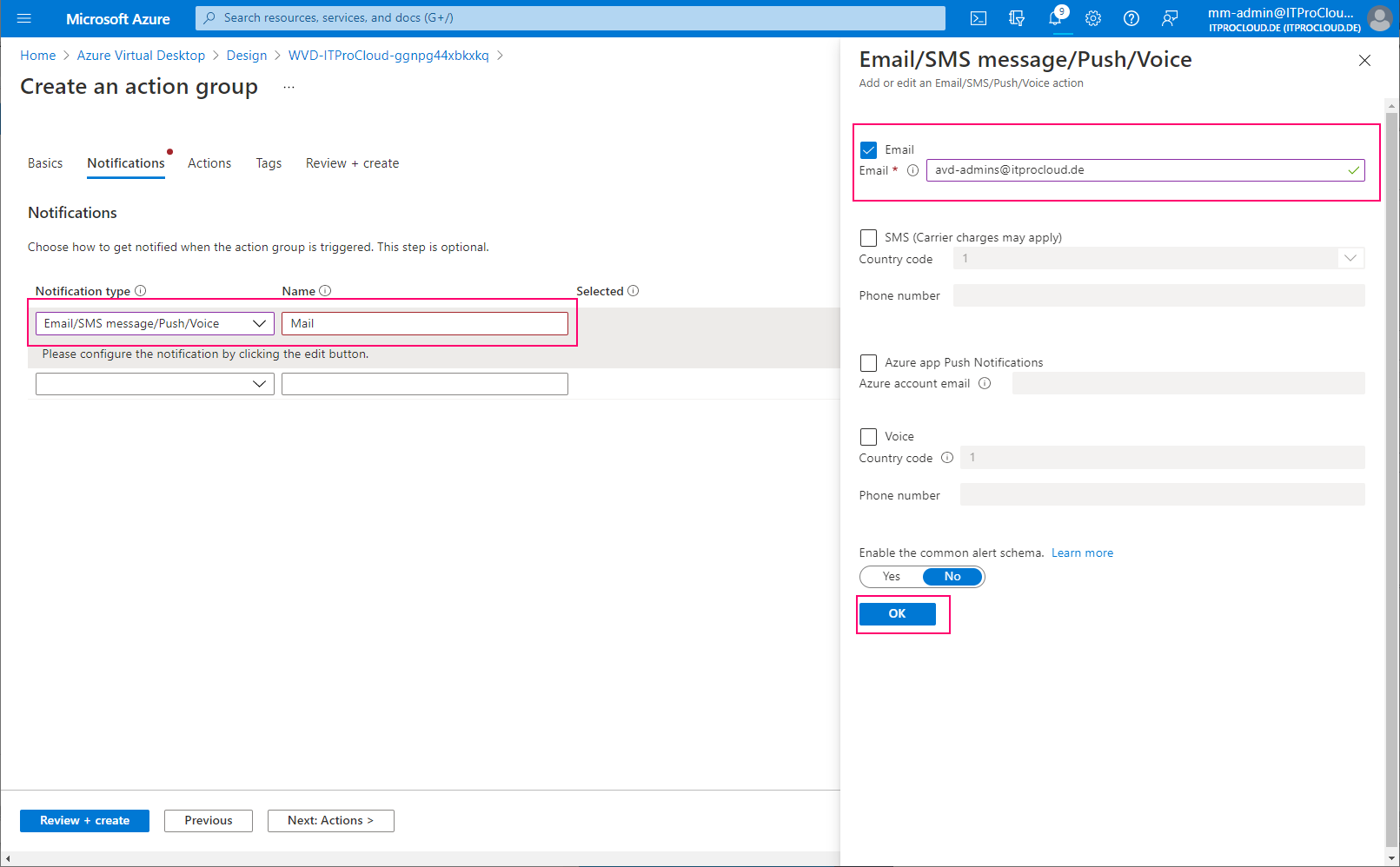Click the Microsoft Azure logo text
This screenshot has width=1400, height=867.
tap(118, 19)
